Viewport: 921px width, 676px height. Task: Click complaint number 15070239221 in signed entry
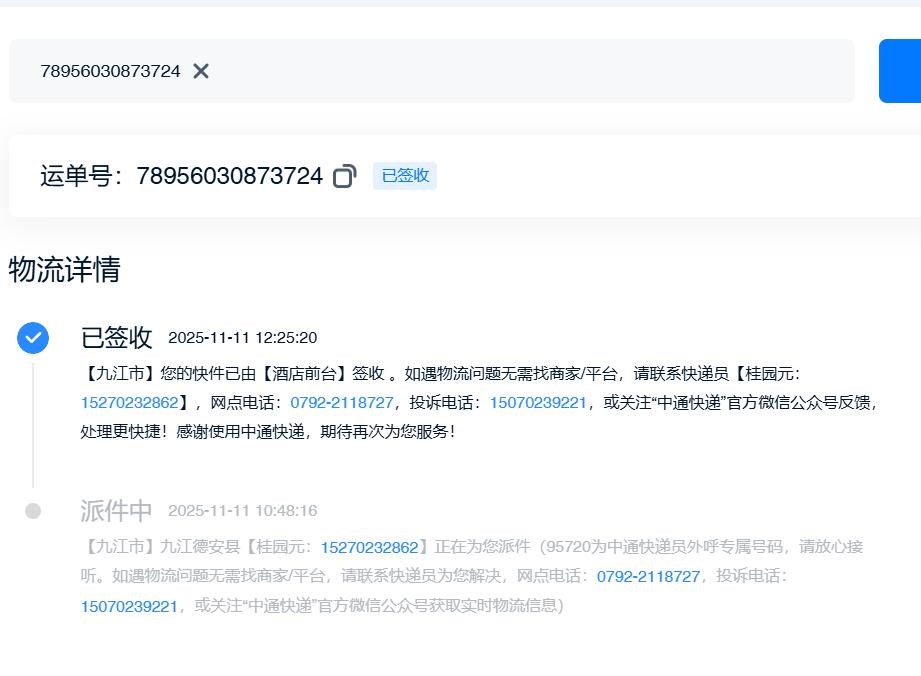(x=538, y=403)
